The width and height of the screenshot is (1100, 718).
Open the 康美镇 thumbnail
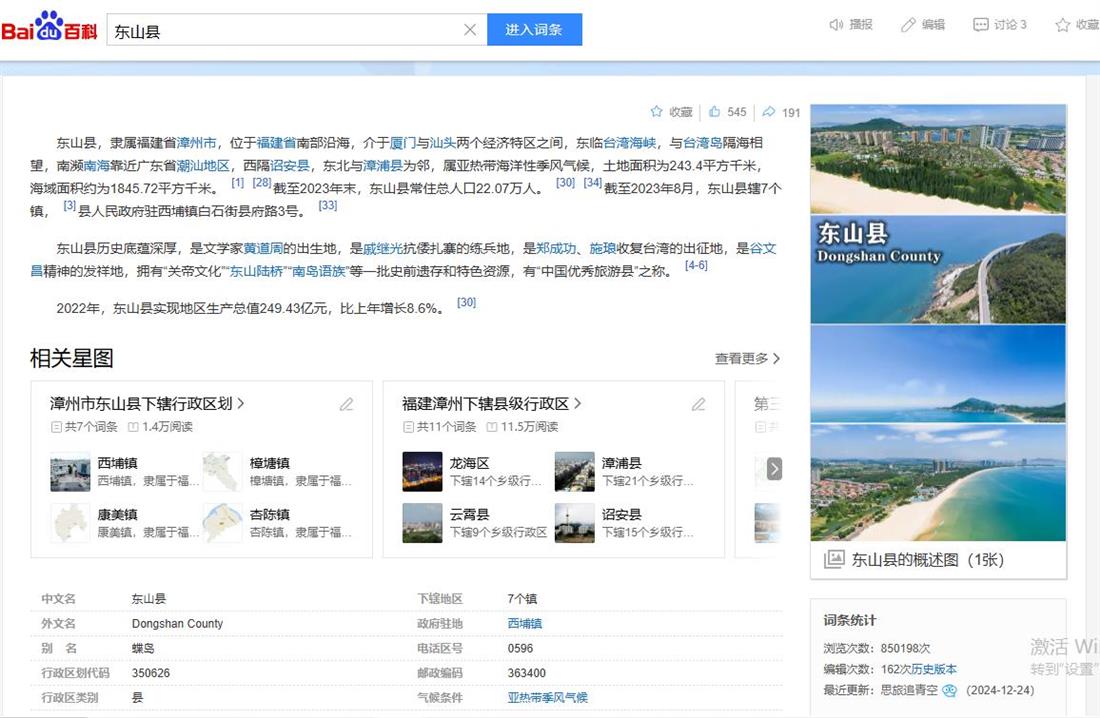[x=70, y=523]
